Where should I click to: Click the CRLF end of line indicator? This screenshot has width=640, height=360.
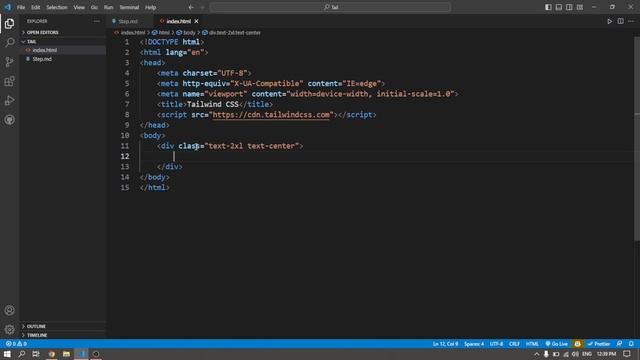[514, 344]
